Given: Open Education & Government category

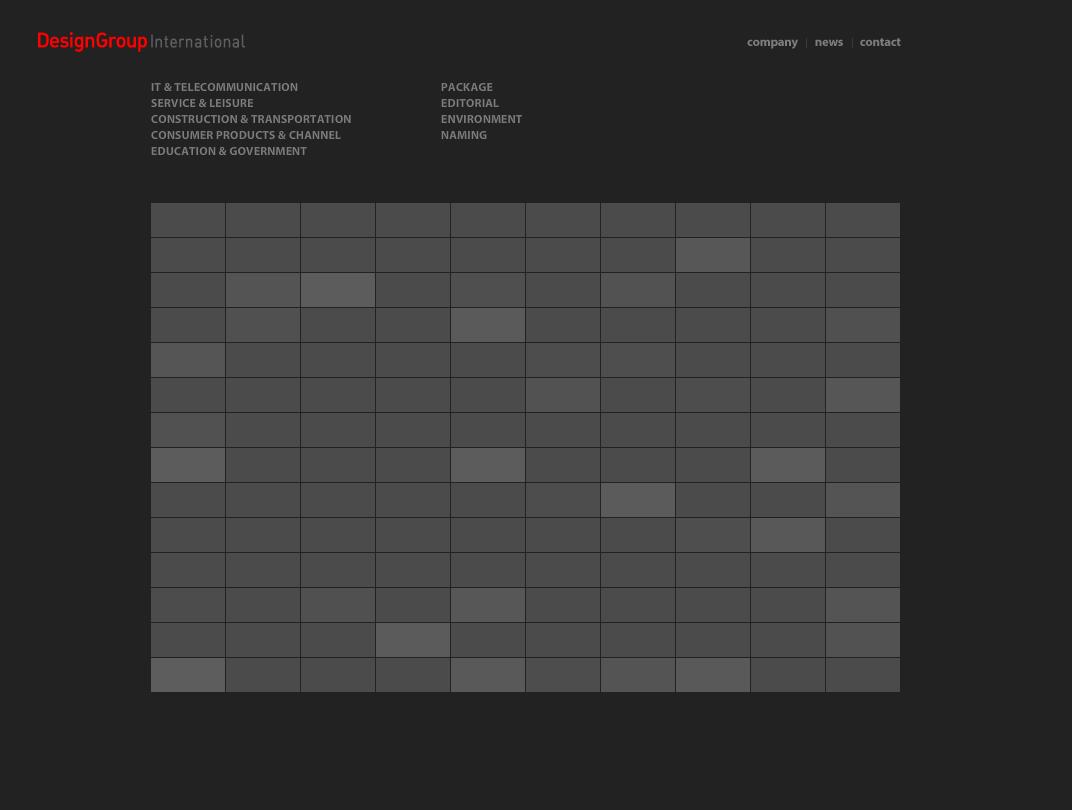Looking at the screenshot, I should coord(229,152).
